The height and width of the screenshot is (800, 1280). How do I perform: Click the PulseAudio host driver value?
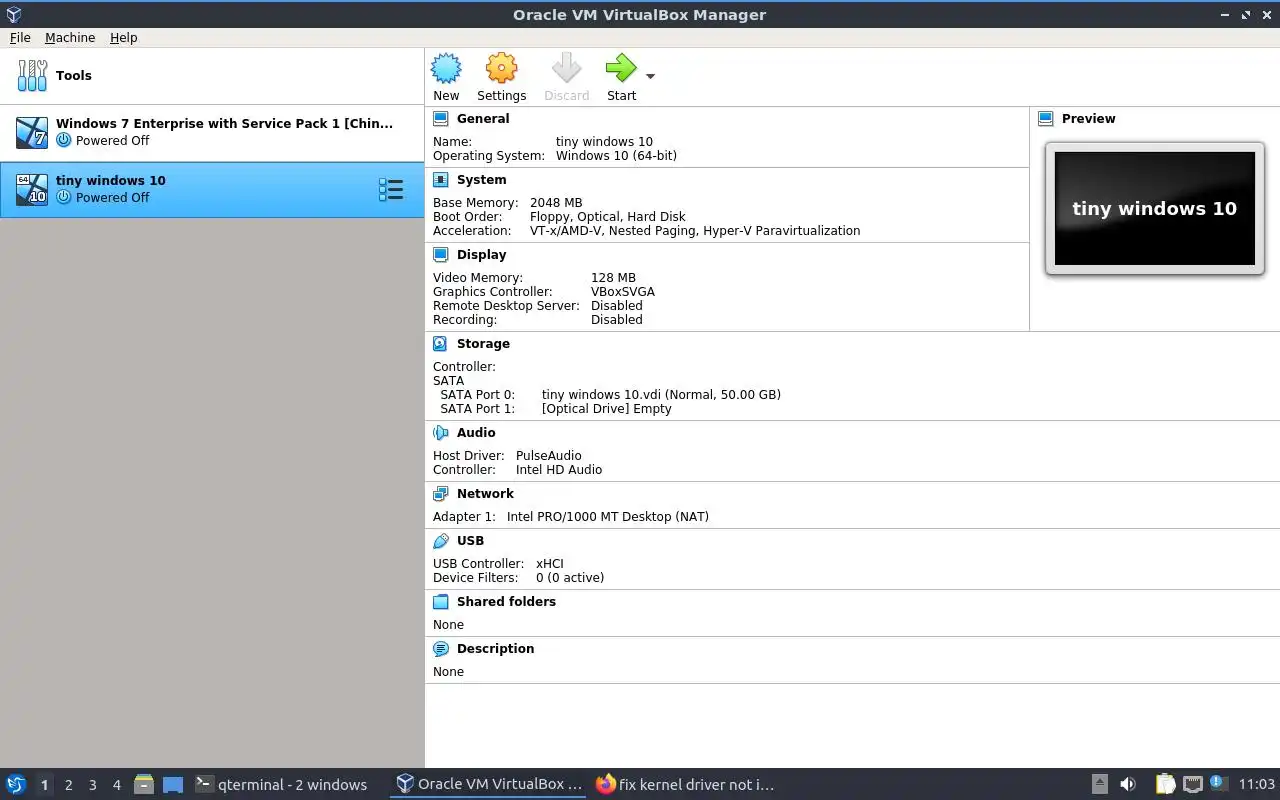[x=548, y=456]
